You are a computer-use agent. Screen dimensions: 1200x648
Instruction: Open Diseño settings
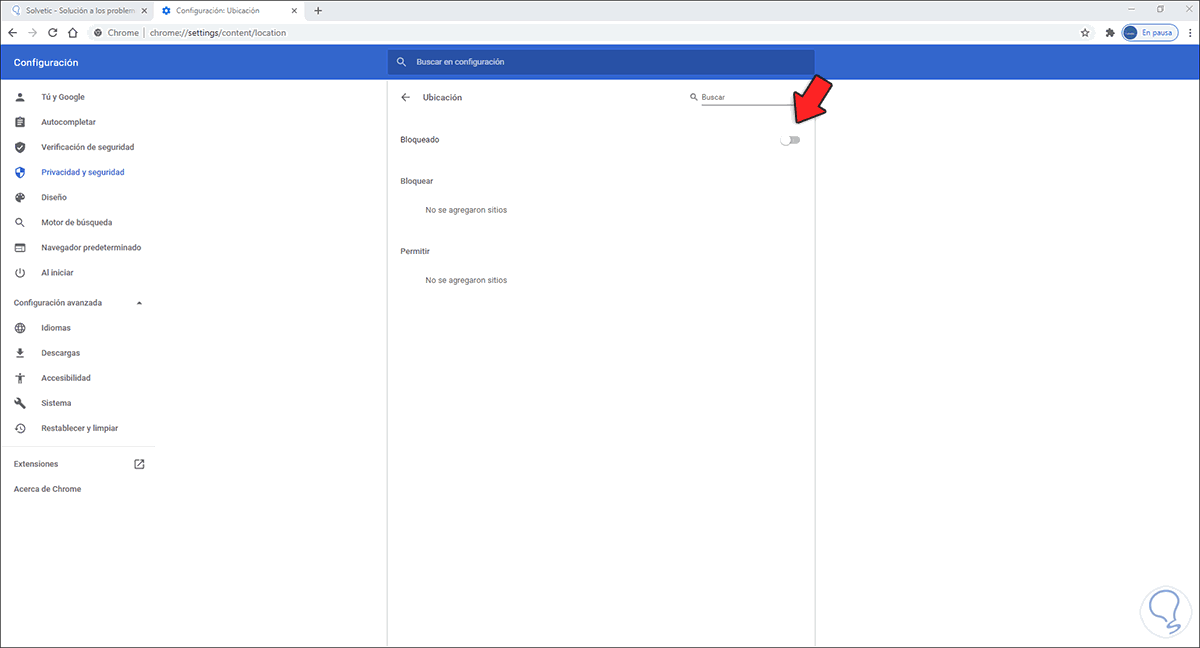[54, 197]
